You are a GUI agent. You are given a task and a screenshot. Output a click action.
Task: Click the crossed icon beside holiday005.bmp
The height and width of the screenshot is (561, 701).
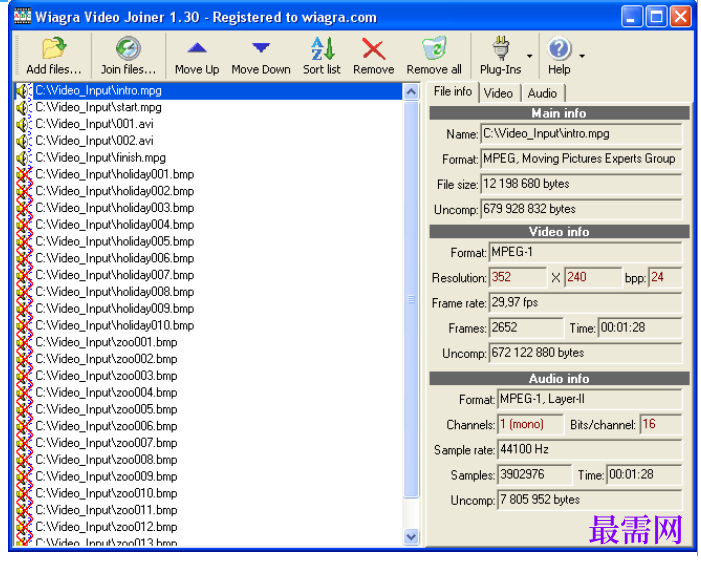(23, 242)
